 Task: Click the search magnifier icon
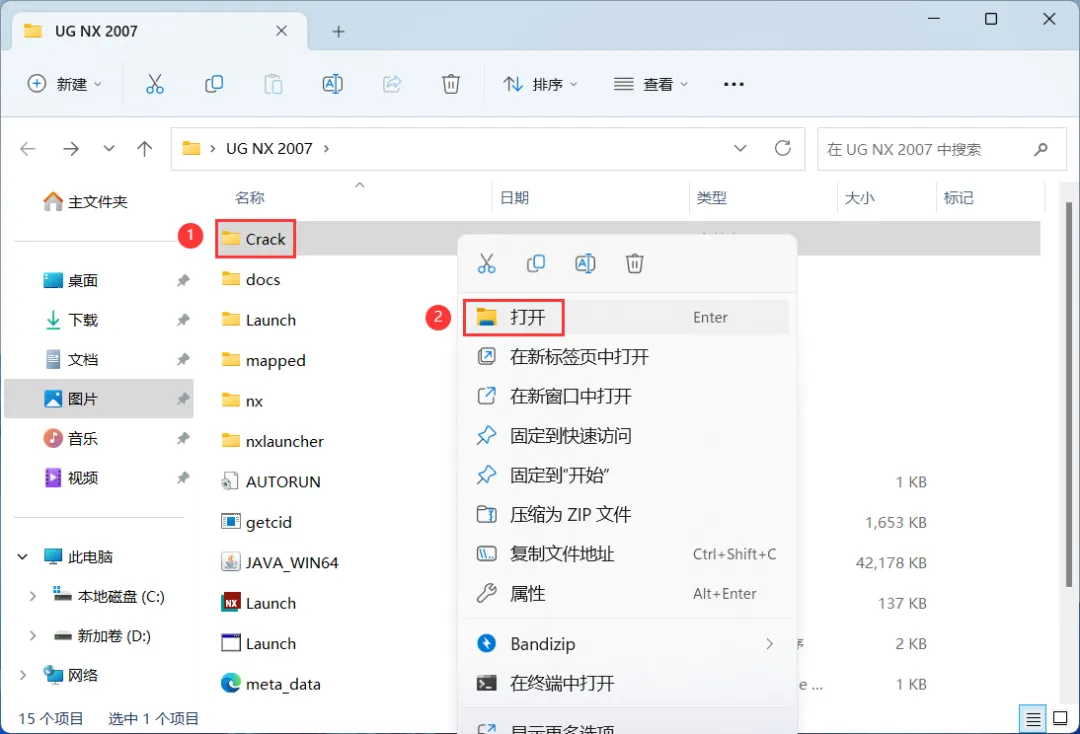click(x=1041, y=149)
